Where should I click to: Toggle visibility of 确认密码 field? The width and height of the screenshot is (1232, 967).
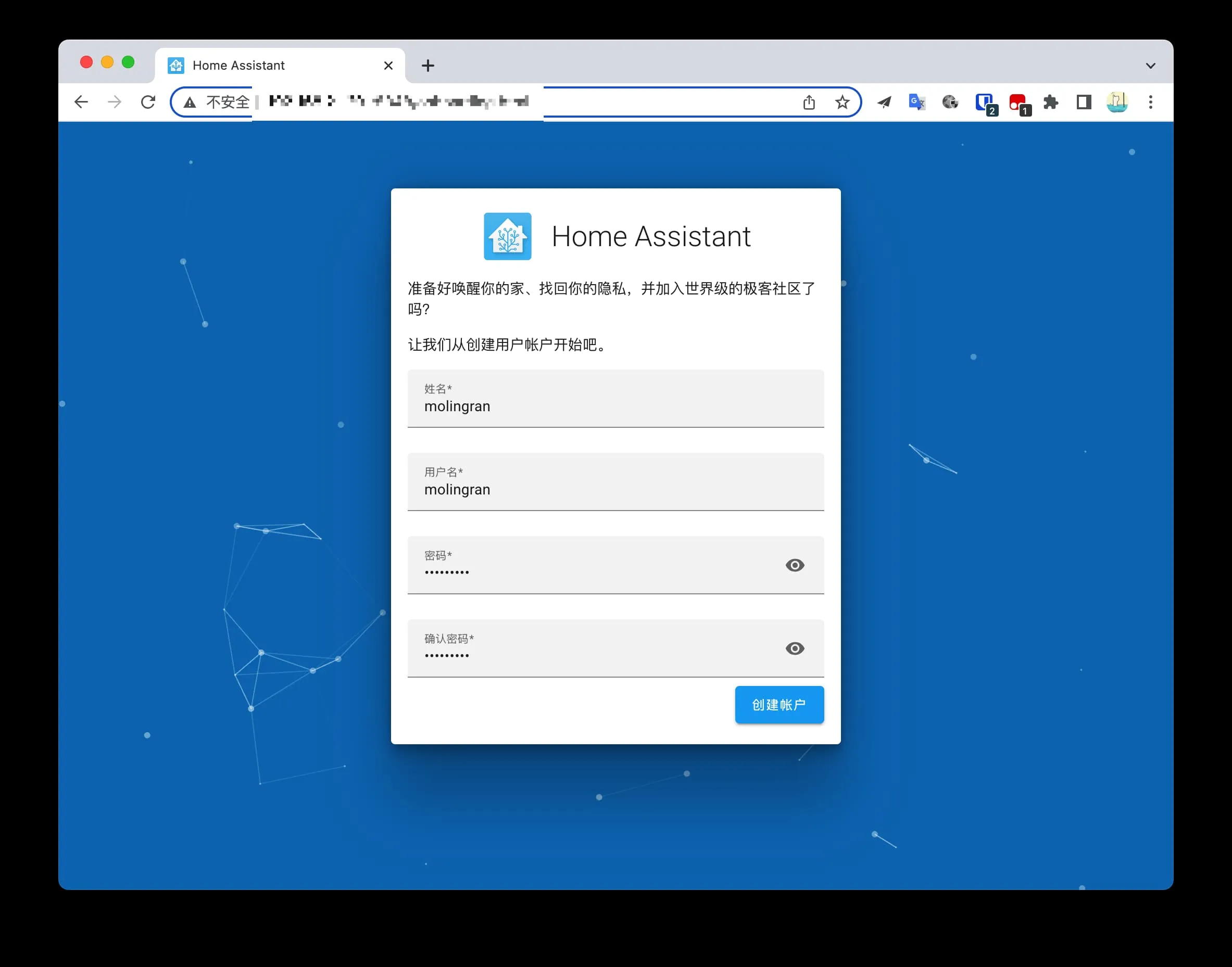click(794, 648)
